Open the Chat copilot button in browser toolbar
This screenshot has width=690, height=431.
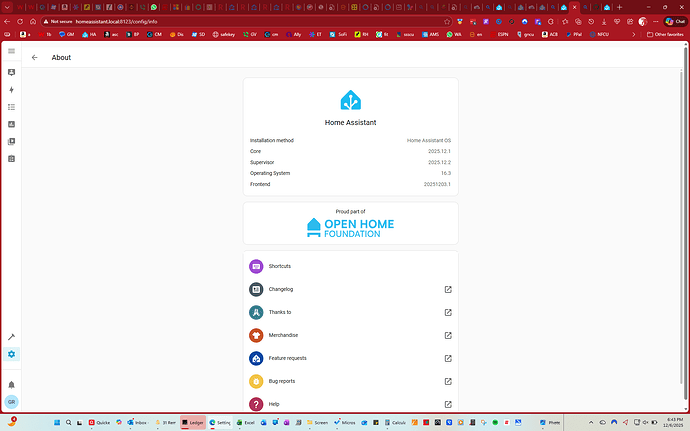point(675,21)
